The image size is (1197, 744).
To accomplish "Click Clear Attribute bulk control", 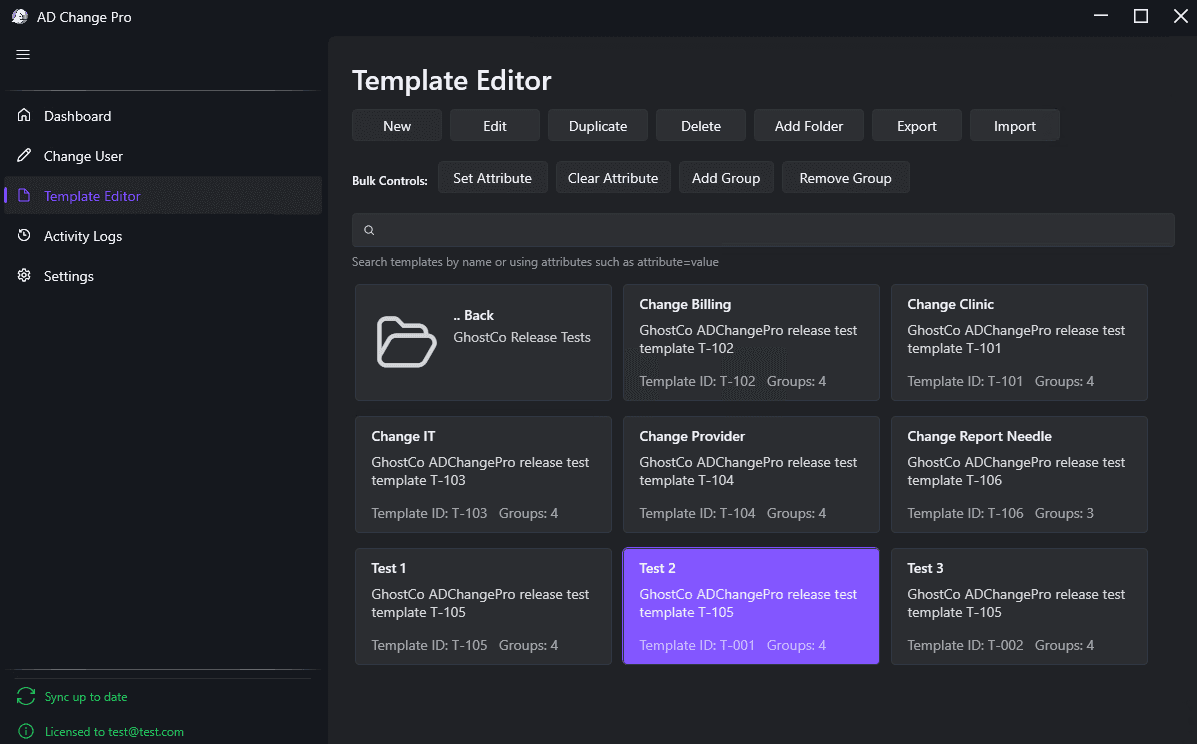I will click(613, 178).
